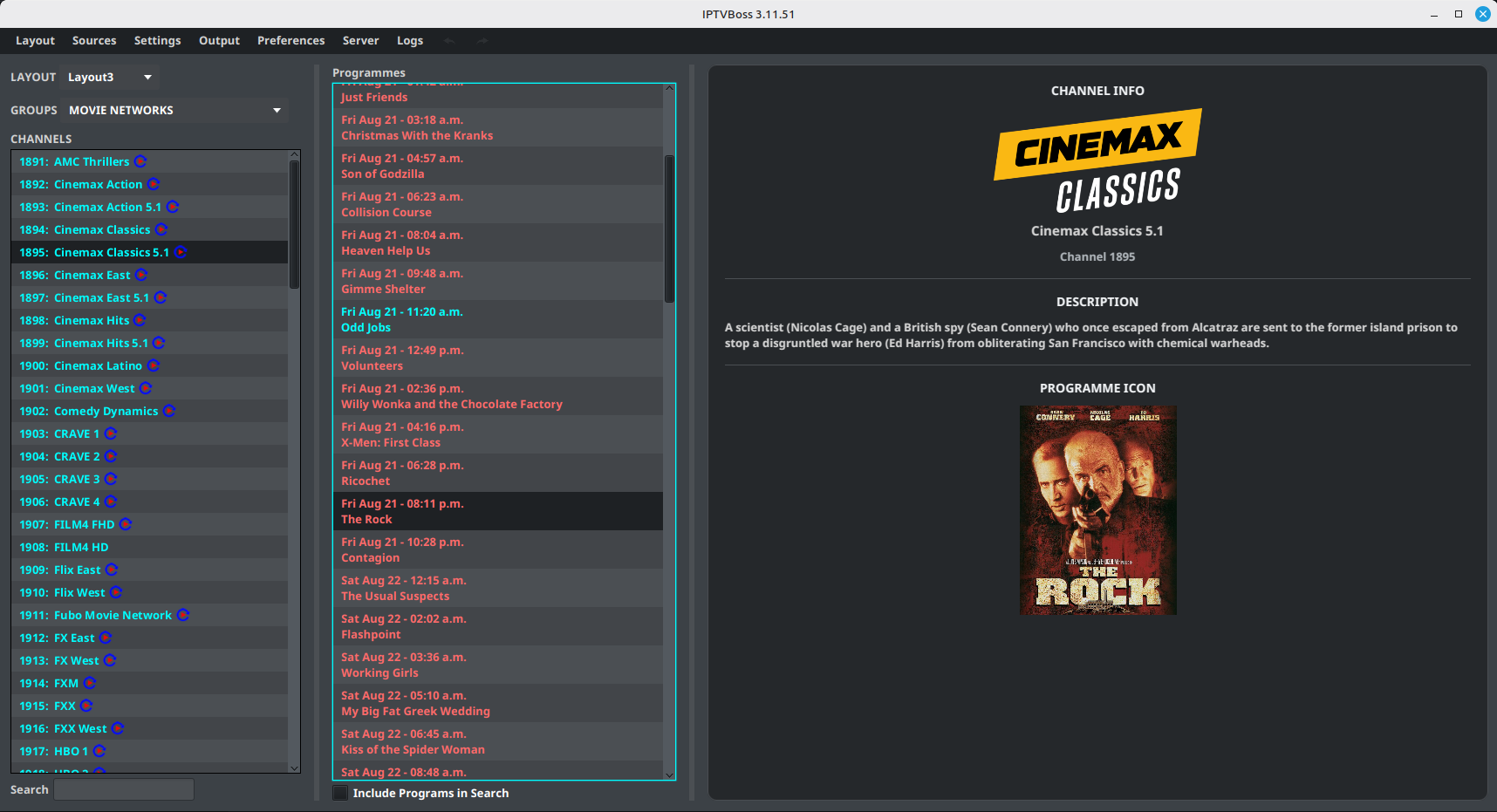
Task: Select channel 1908: FILM4 HD
Action: click(x=149, y=547)
